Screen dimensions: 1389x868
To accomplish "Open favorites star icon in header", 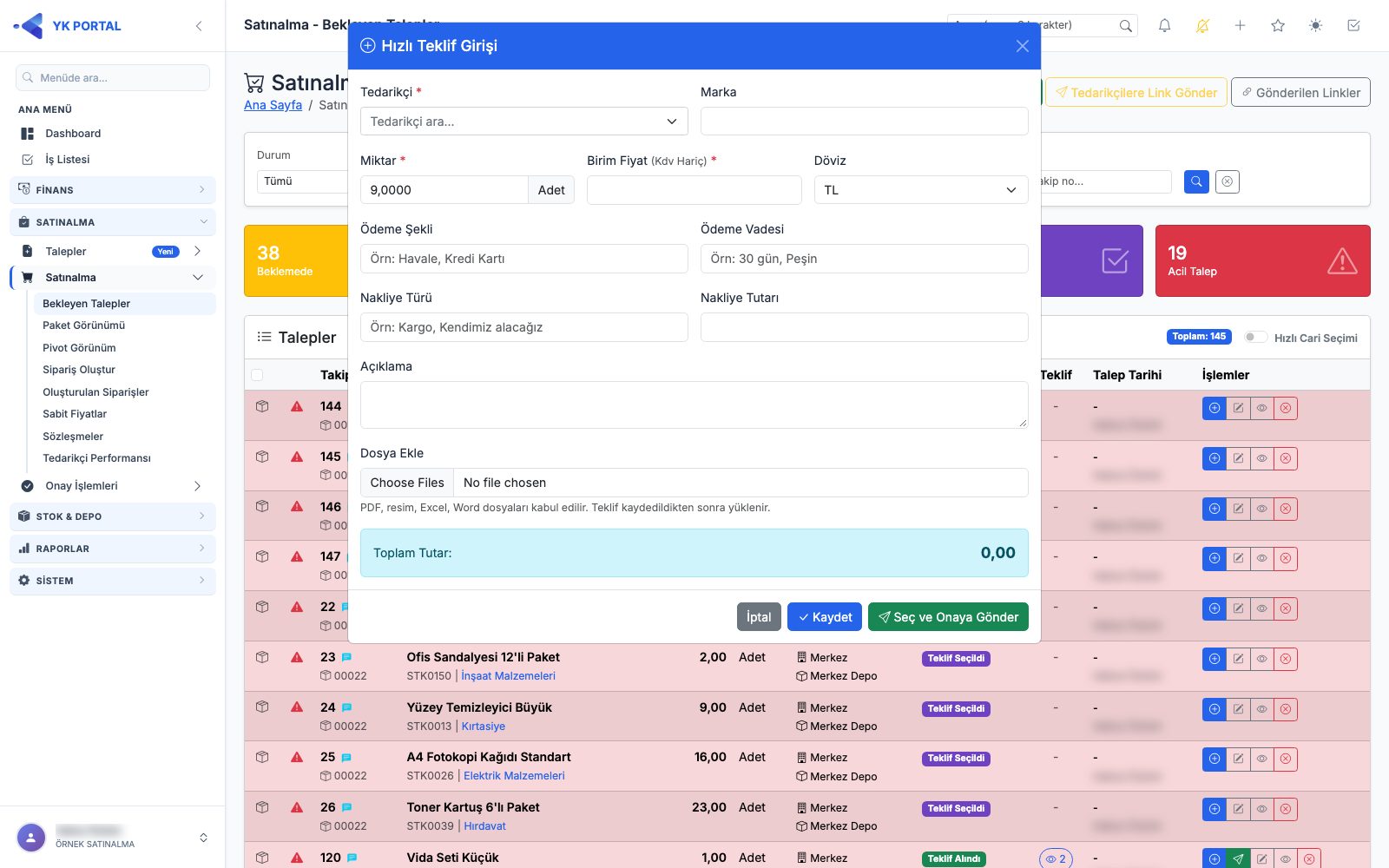I will tap(1278, 25).
